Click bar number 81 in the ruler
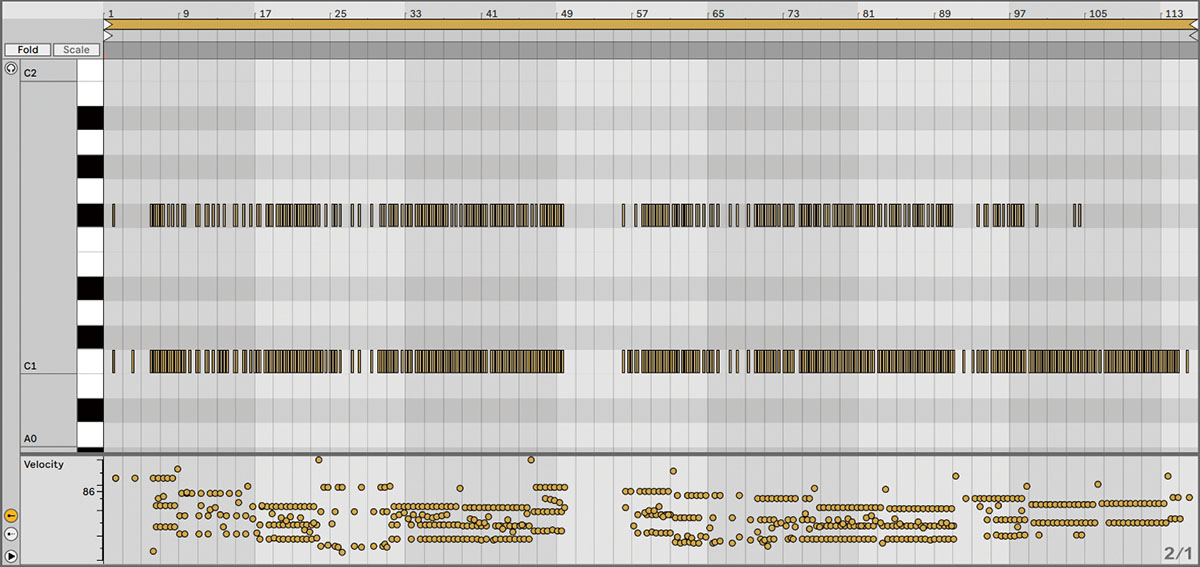 tap(867, 14)
